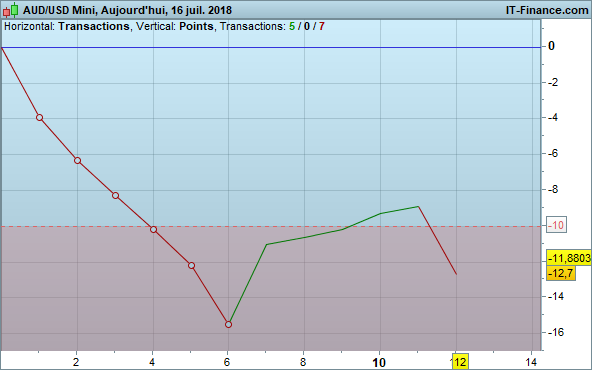Screen dimensions: 592x370
Task: Click the -8 label on vertical axis
Action: coord(553,189)
